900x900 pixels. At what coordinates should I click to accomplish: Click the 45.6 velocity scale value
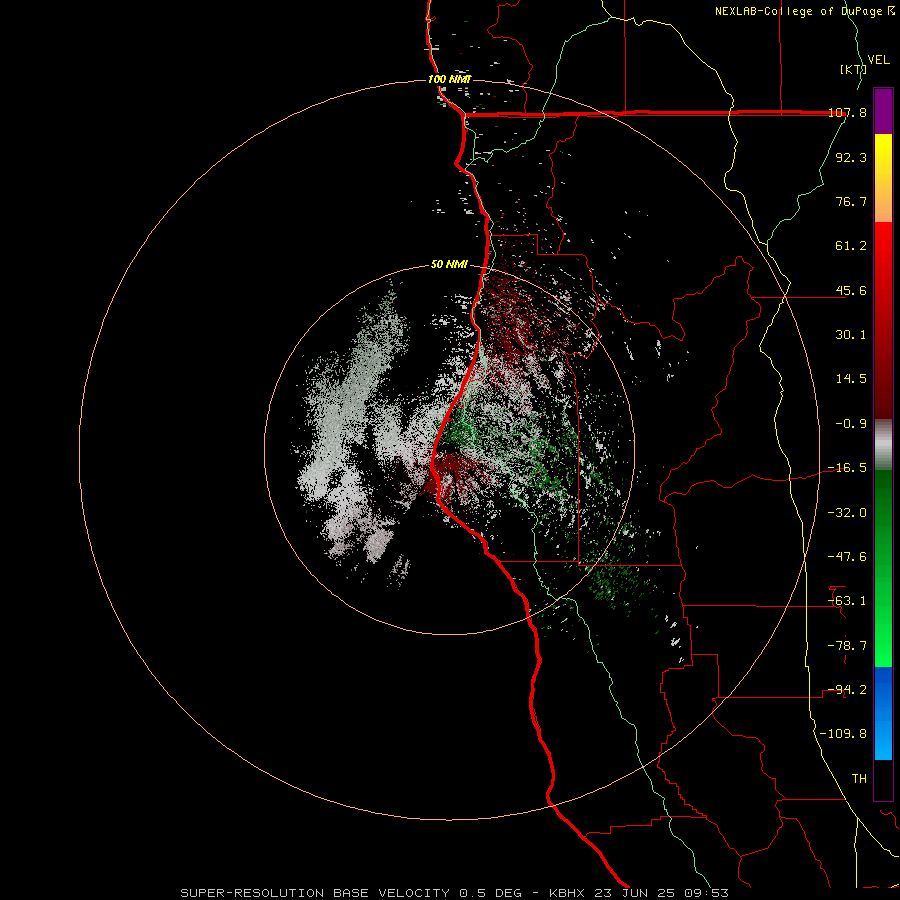point(851,290)
